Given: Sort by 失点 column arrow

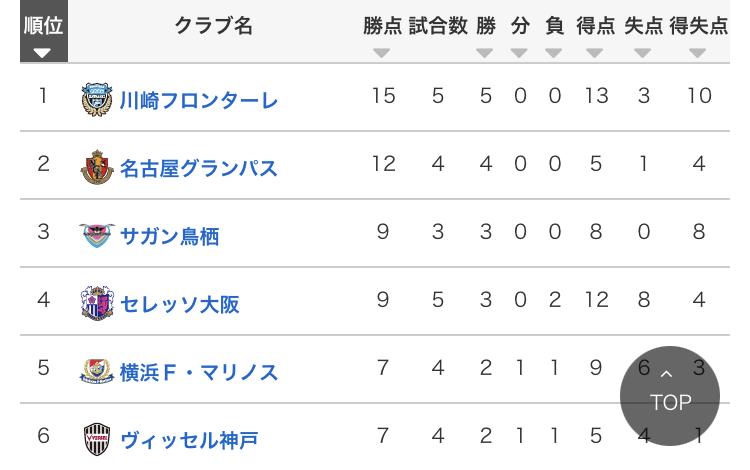Looking at the screenshot, I should [x=642, y=53].
